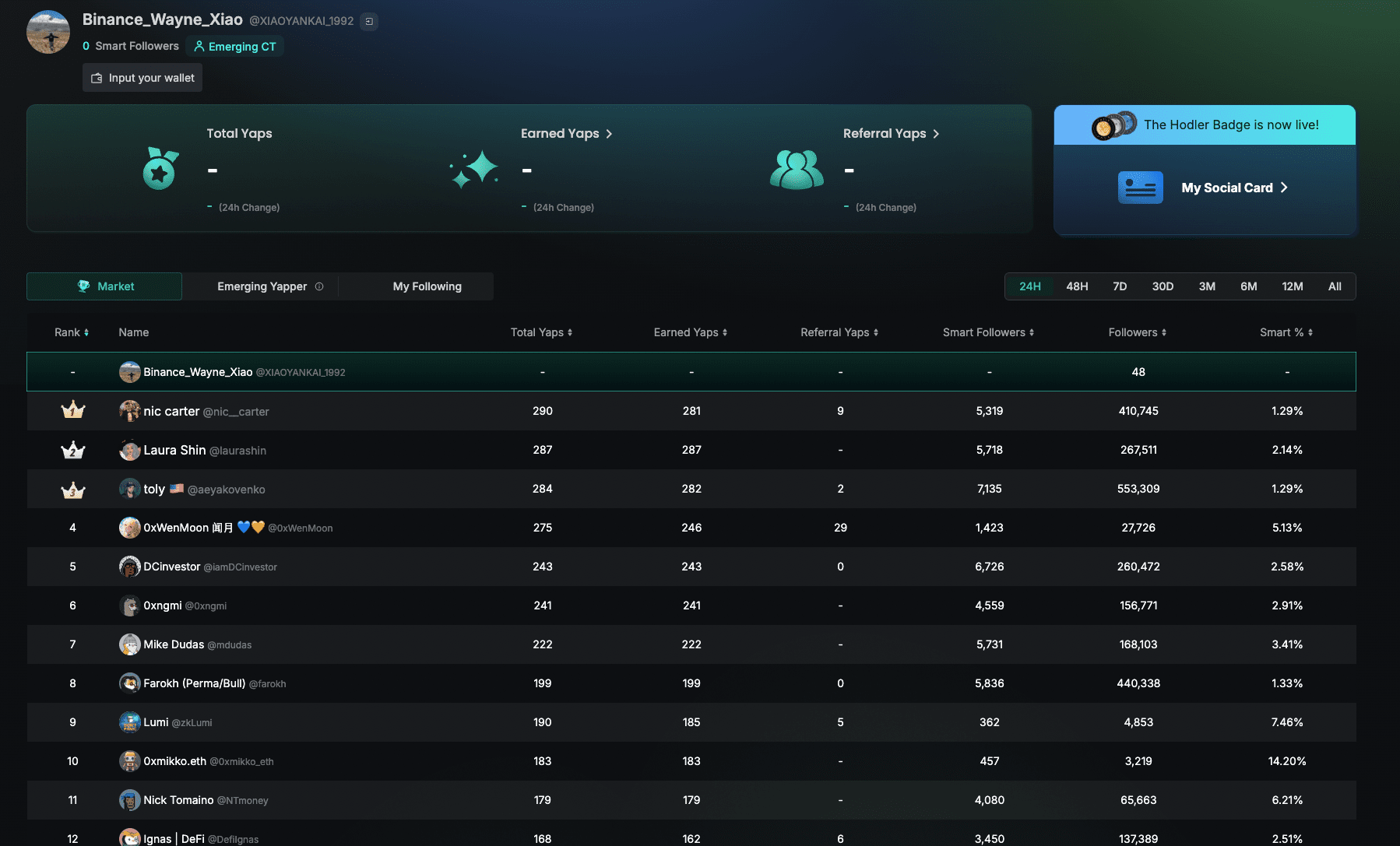The height and width of the screenshot is (846, 1400).
Task: Click the small icon beside @XIAOYANKAI_1992 handle
Action: click(369, 21)
